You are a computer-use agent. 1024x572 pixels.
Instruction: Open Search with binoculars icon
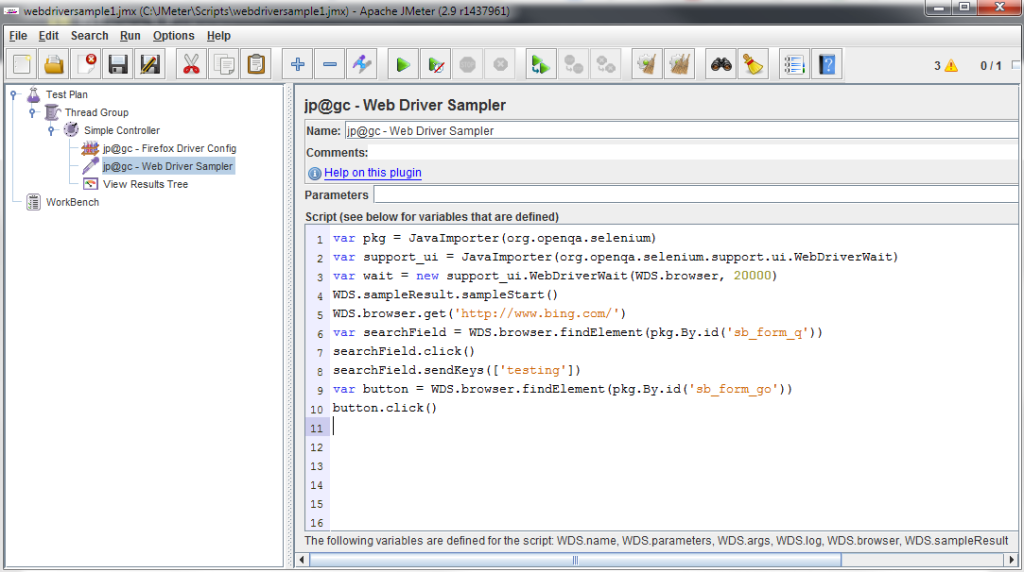[x=721, y=65]
